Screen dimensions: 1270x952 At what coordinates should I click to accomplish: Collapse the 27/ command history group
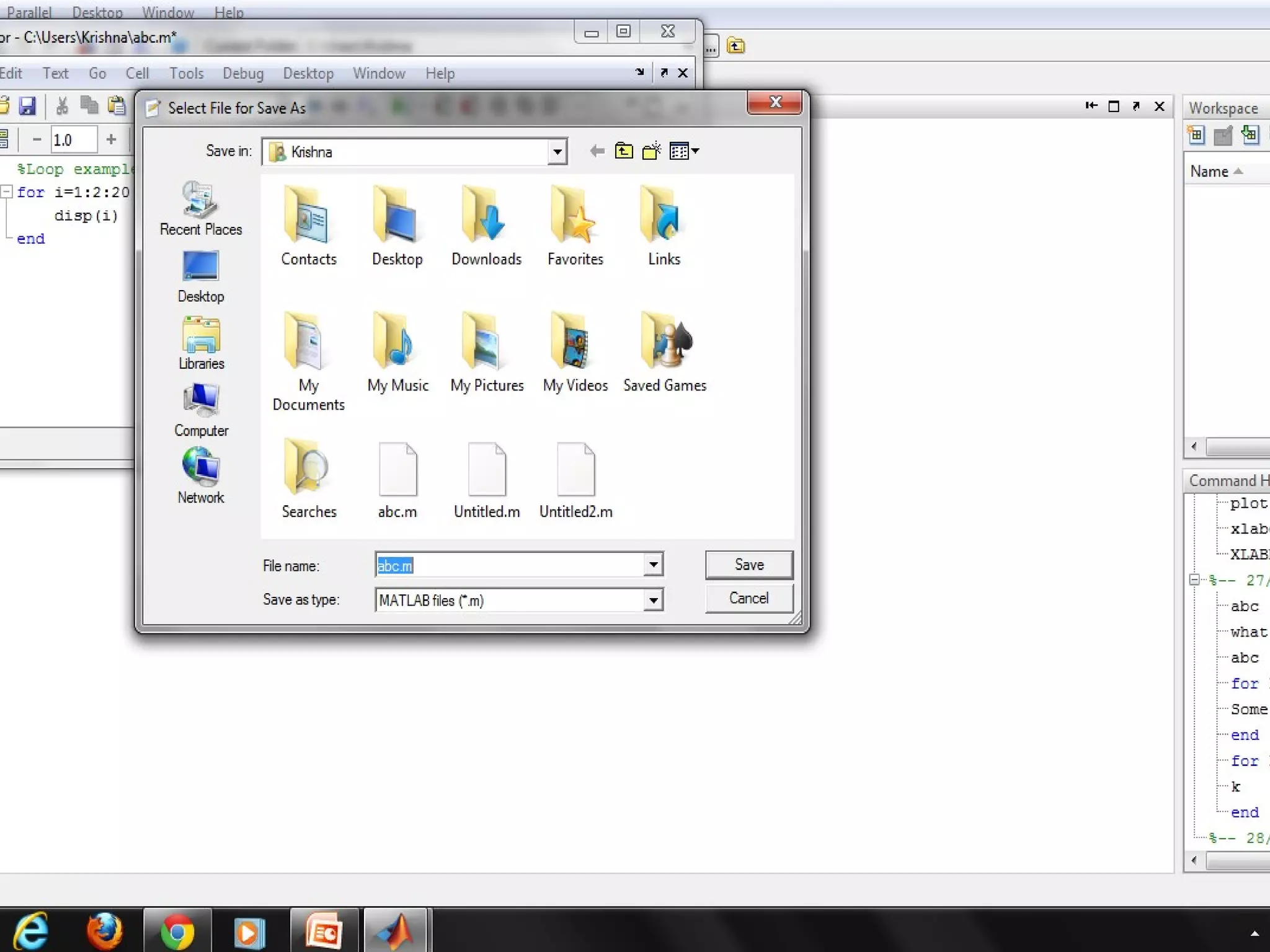click(x=1194, y=580)
